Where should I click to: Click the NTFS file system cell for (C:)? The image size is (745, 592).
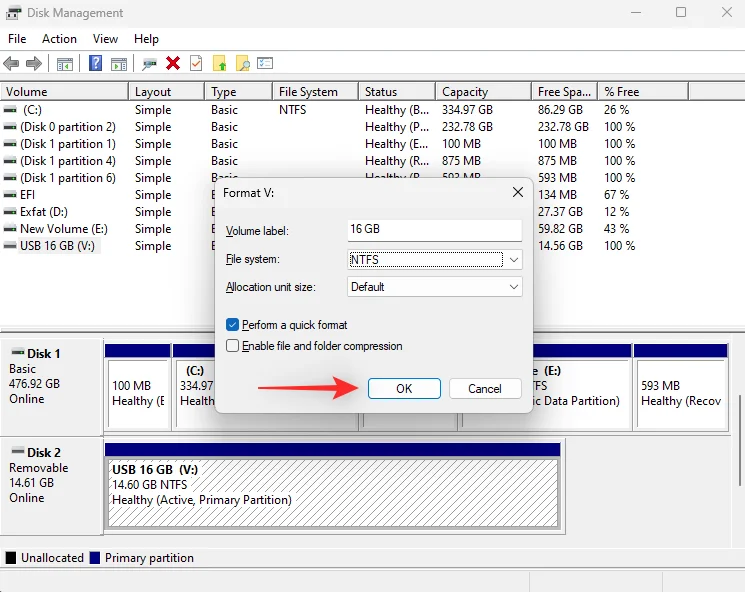click(x=293, y=110)
